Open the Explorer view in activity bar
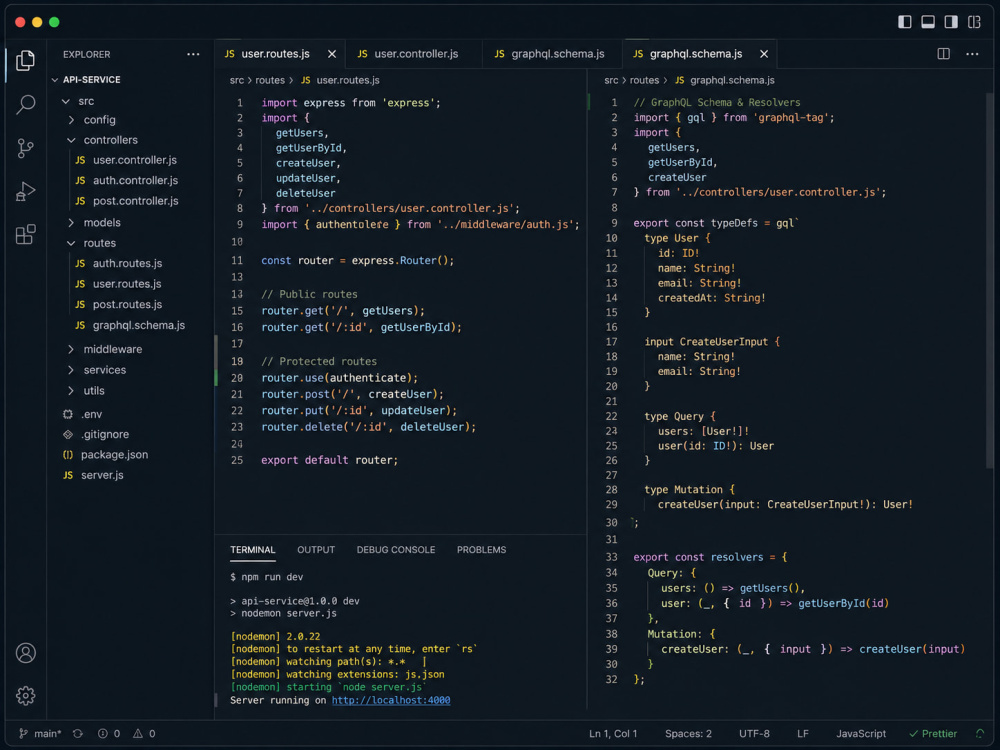 (26, 61)
